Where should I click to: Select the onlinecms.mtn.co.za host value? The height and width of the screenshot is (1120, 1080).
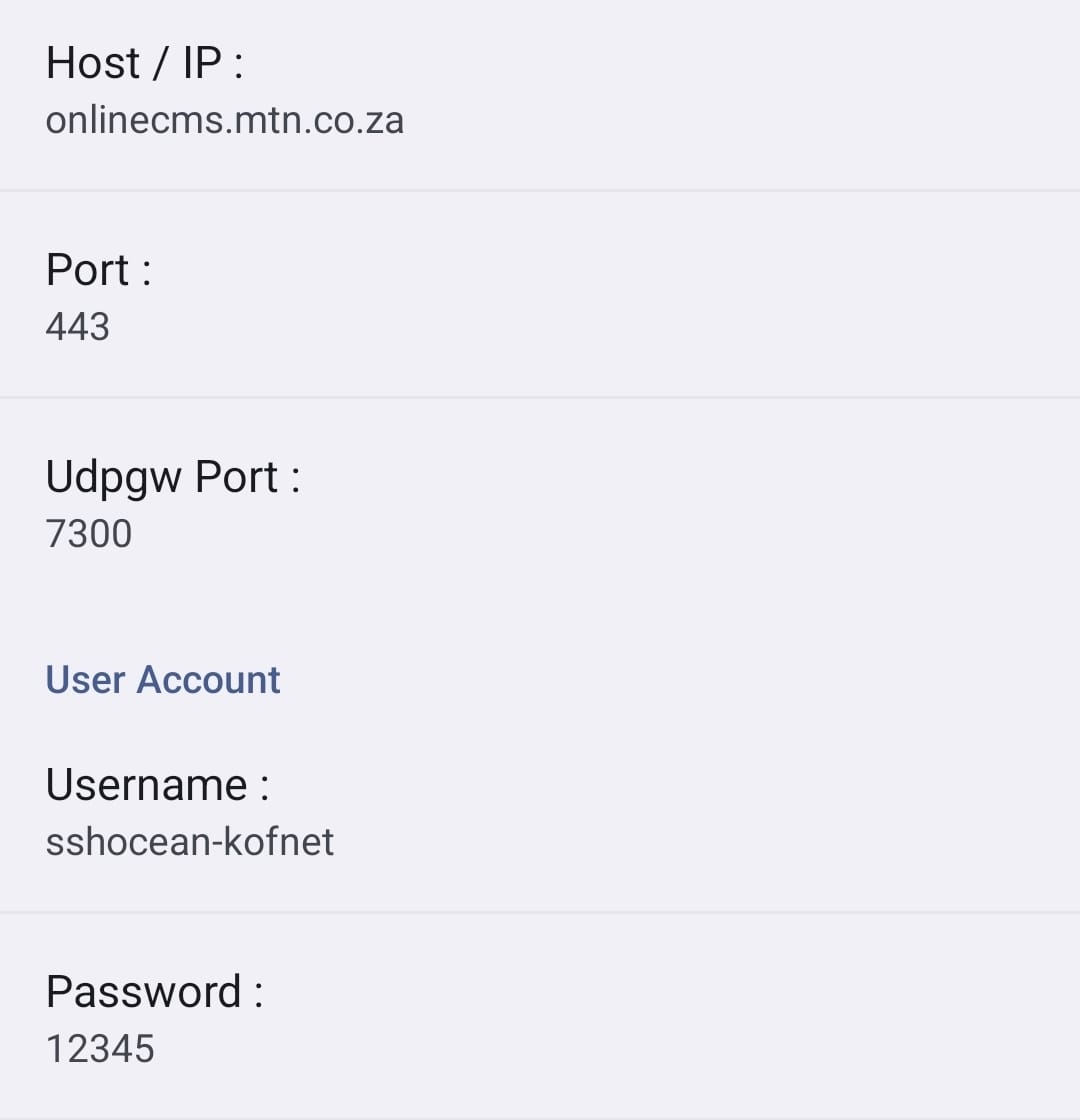tap(225, 120)
